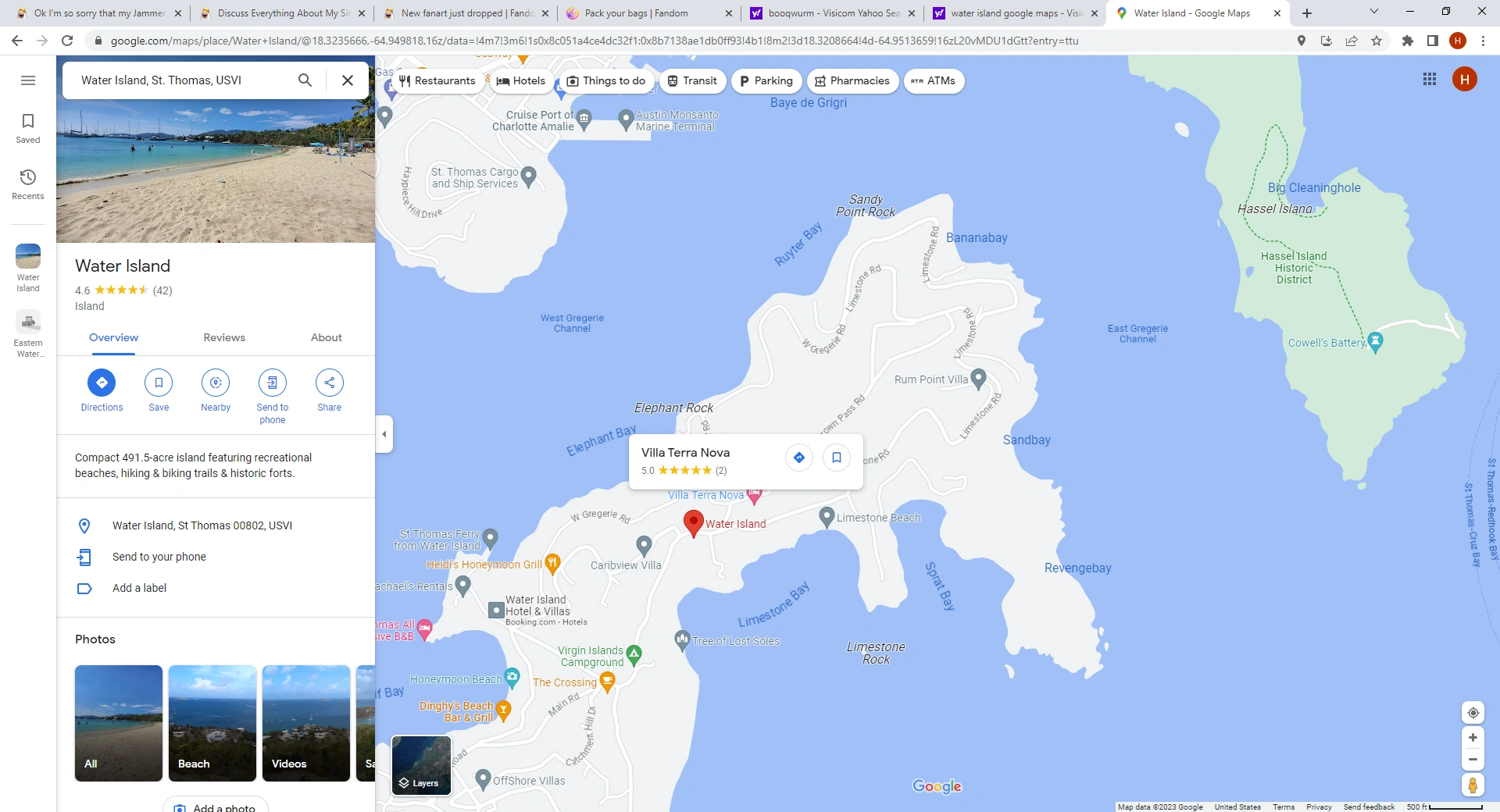
Task: Open the Google apps grid
Action: tap(1430, 79)
